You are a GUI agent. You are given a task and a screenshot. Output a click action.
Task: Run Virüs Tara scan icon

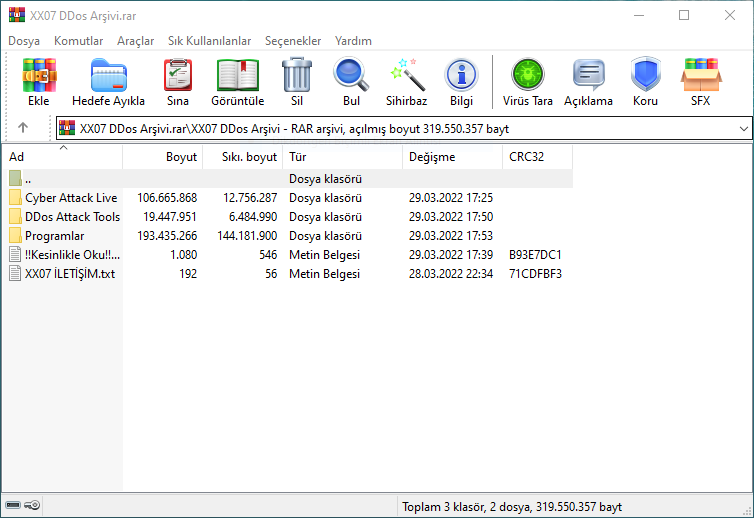pyautogui.click(x=528, y=75)
